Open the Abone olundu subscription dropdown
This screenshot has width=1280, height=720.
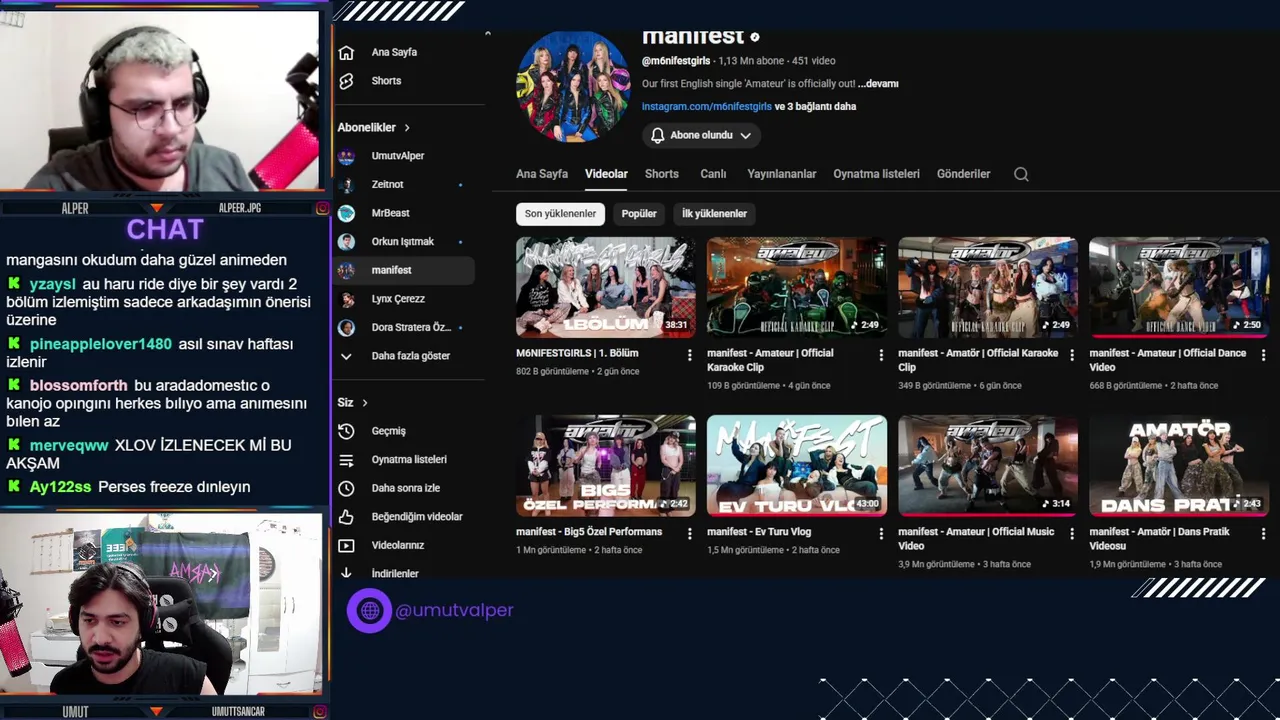tap(701, 135)
